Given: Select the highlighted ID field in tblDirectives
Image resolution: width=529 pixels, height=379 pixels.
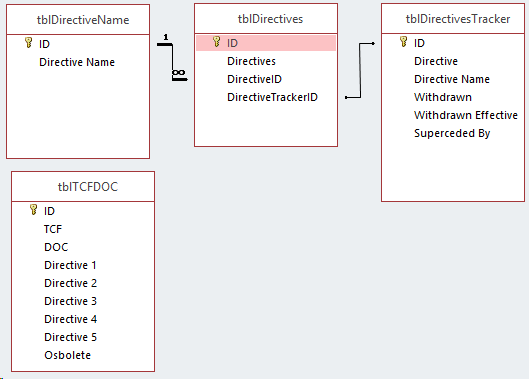Looking at the screenshot, I should [x=266, y=43].
